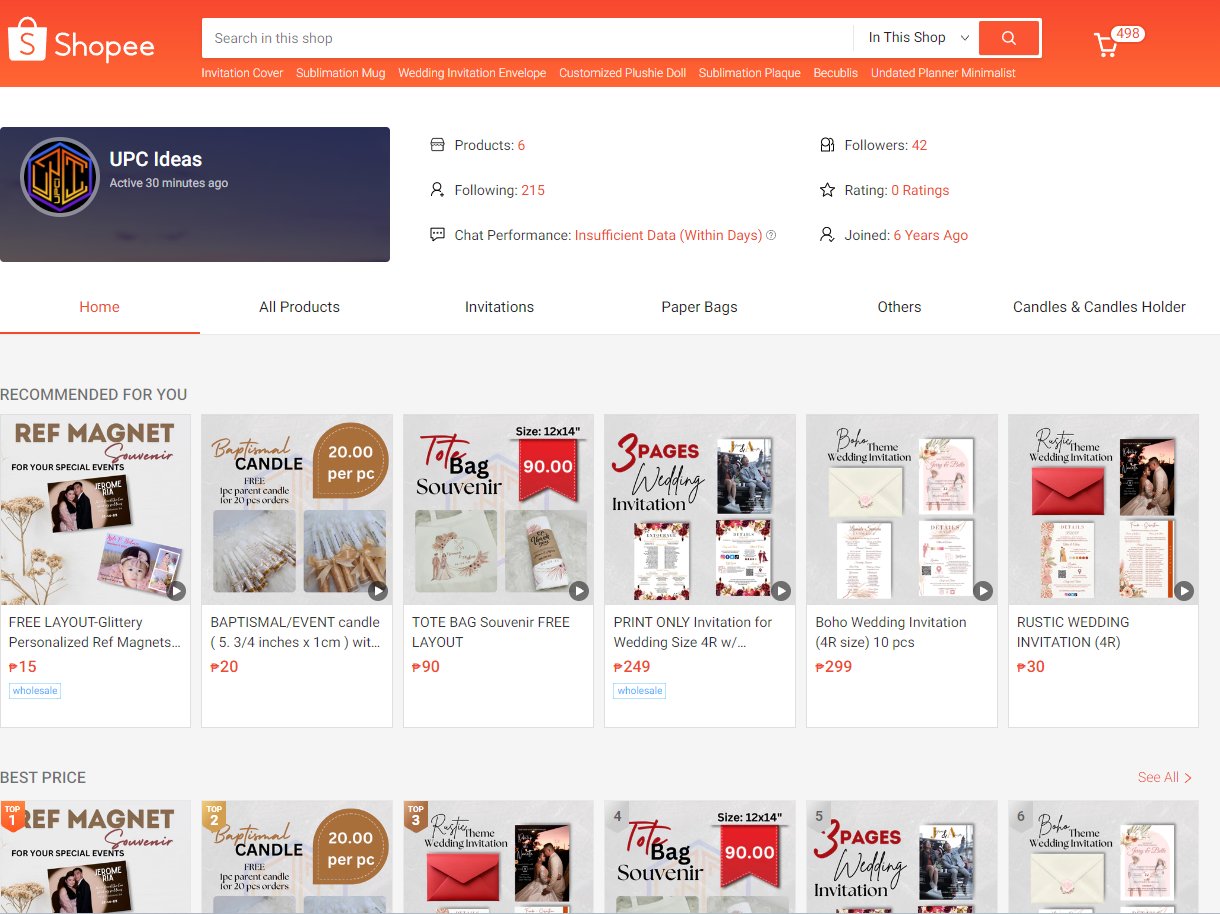The image size is (1220, 914).
Task: Click the Sublimation Plaque suggestion
Action: 749,73
